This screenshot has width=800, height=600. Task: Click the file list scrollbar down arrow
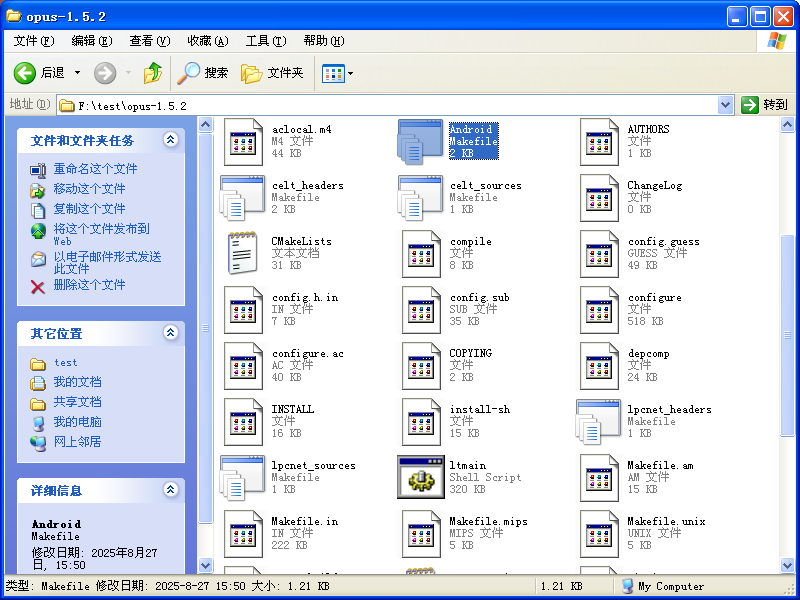pos(788,565)
